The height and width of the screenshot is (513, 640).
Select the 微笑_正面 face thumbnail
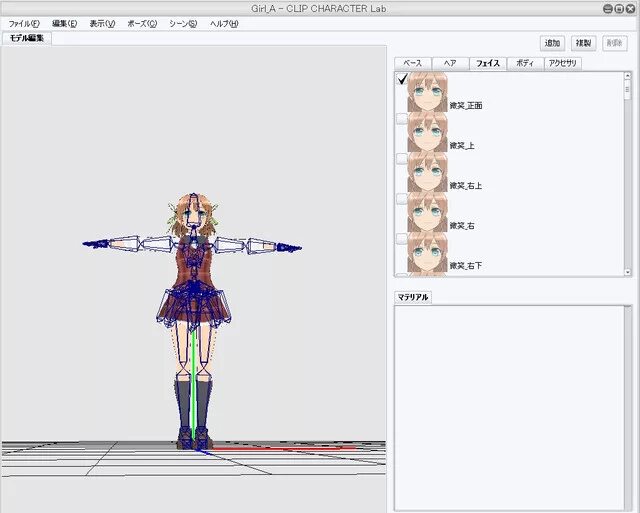427,92
